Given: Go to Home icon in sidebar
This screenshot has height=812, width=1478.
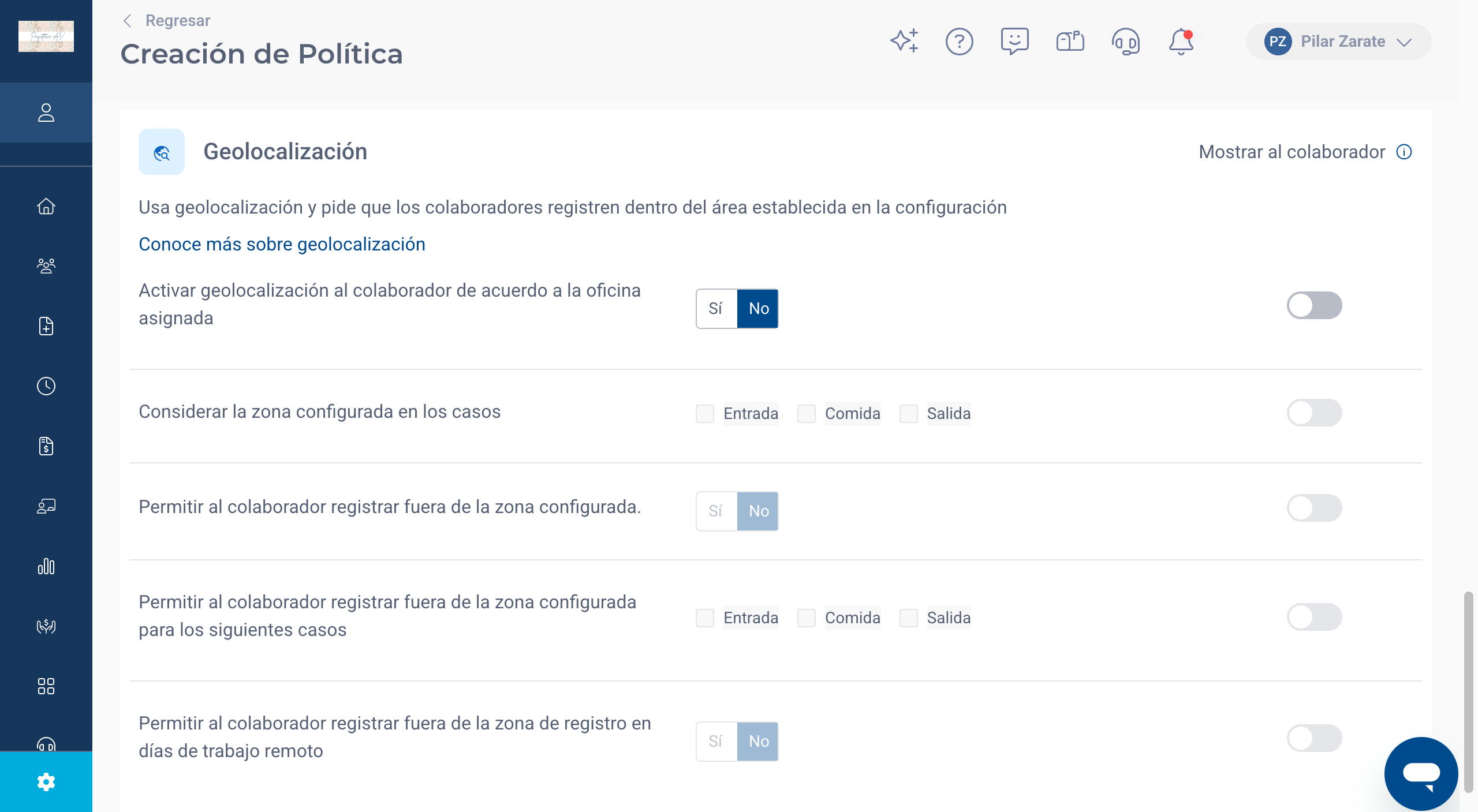Looking at the screenshot, I should pos(46,206).
